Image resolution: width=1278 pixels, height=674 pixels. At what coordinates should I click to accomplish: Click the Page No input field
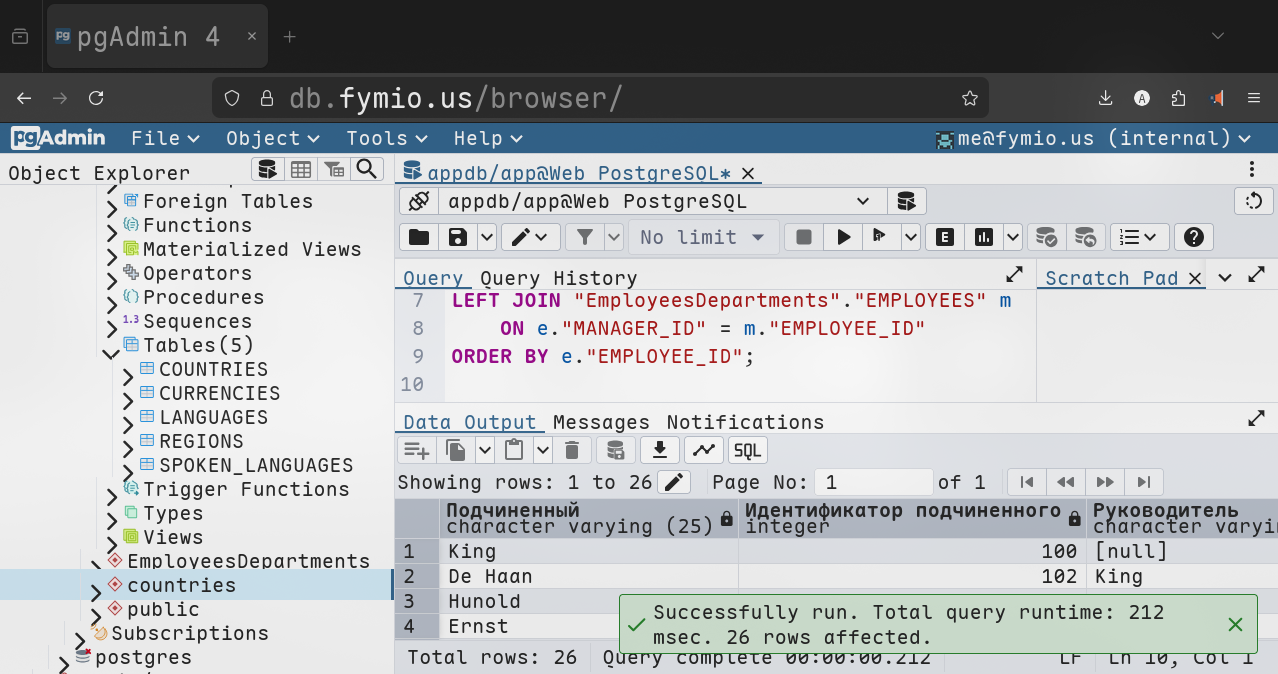873,482
